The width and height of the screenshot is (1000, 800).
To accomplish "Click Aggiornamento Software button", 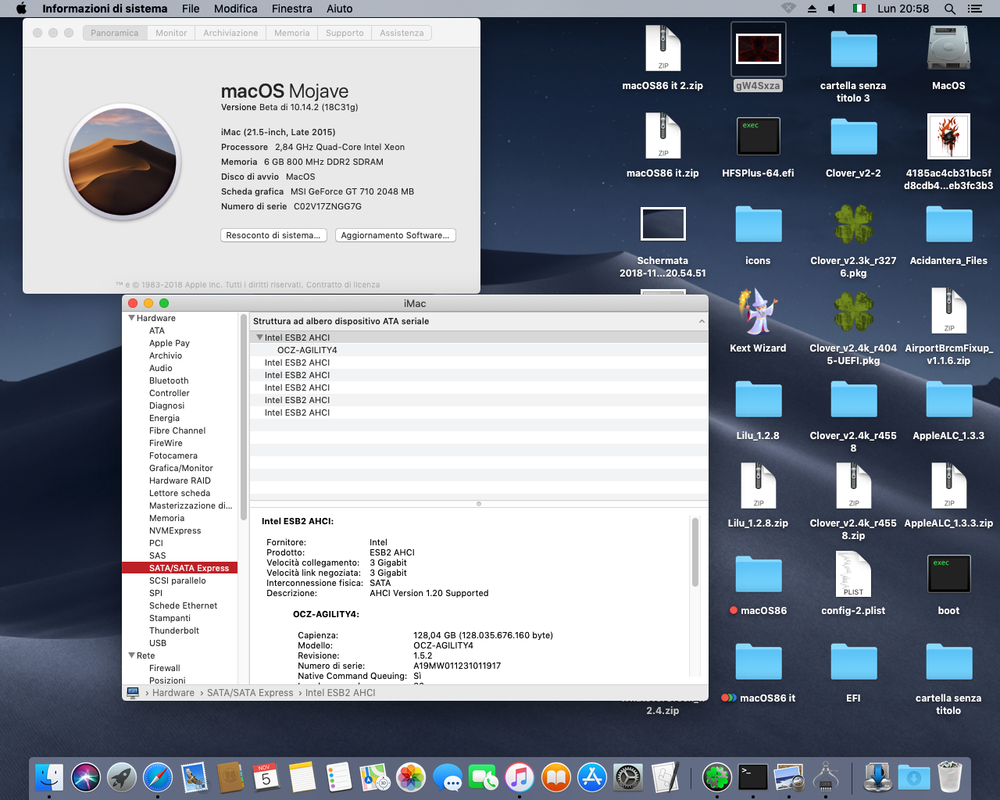I will point(395,235).
